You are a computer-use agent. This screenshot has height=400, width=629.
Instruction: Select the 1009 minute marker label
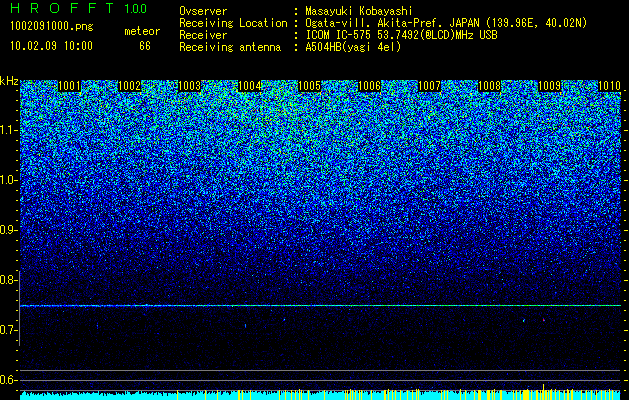pos(550,86)
